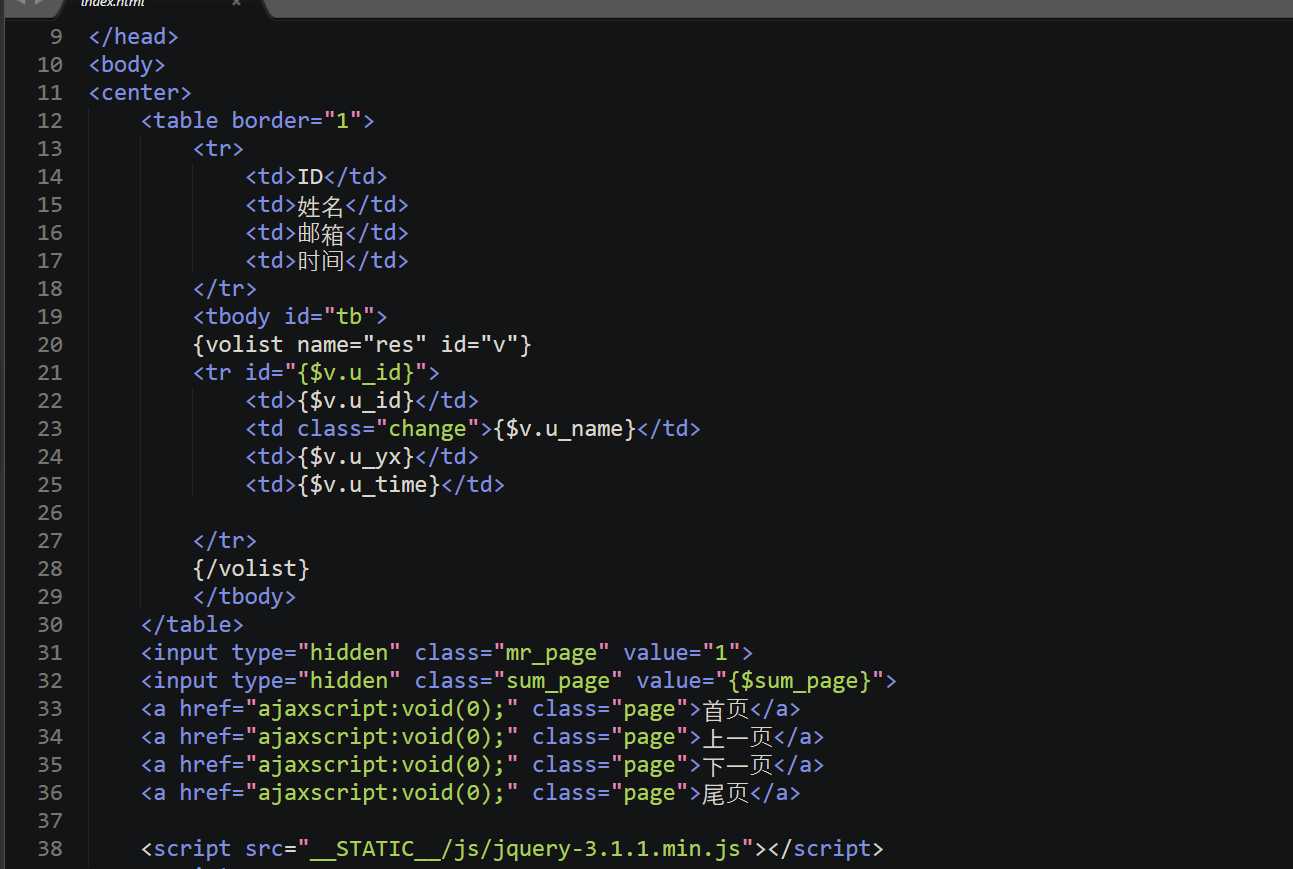Click the ID cell text
This screenshot has width=1293, height=869.
click(x=310, y=177)
